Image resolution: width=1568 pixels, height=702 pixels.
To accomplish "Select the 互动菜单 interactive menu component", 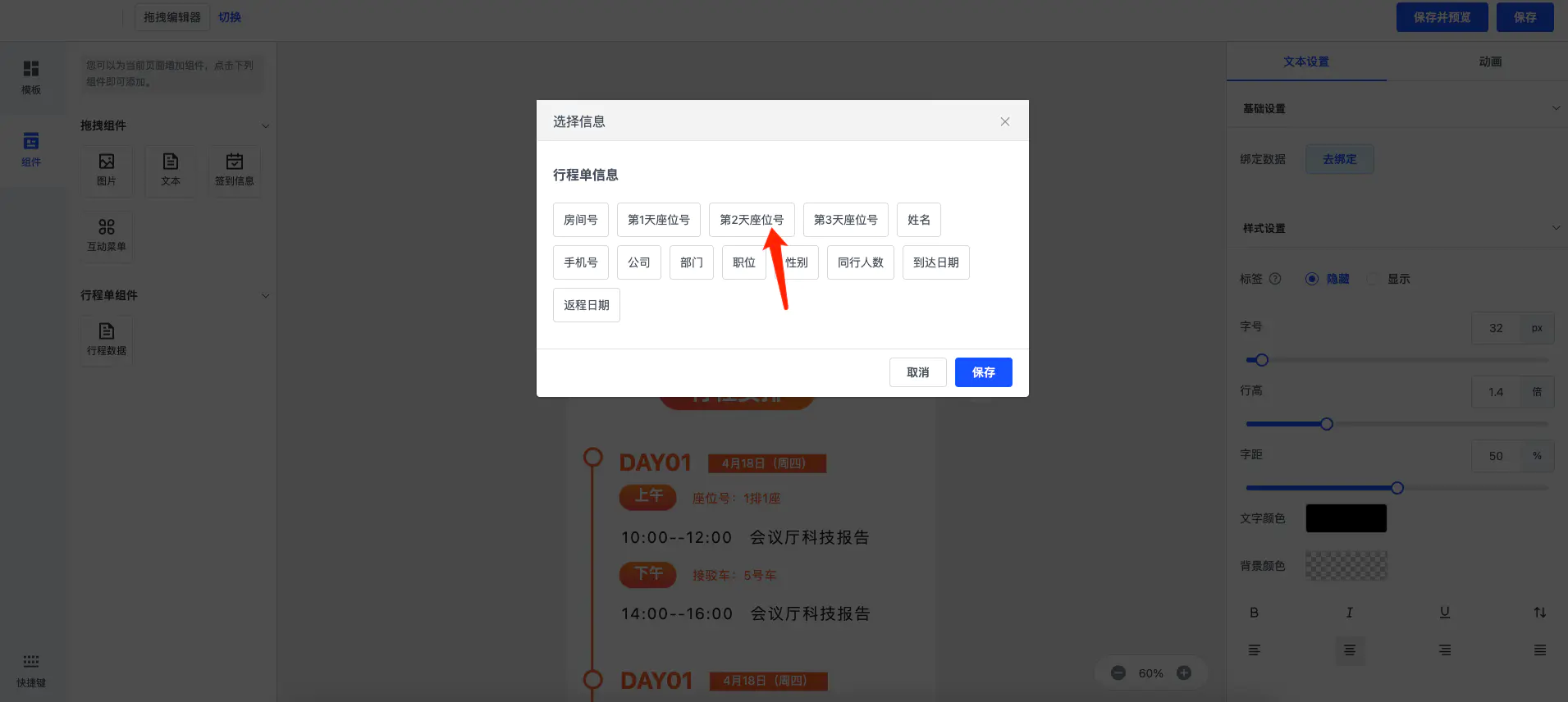I will tap(107, 235).
